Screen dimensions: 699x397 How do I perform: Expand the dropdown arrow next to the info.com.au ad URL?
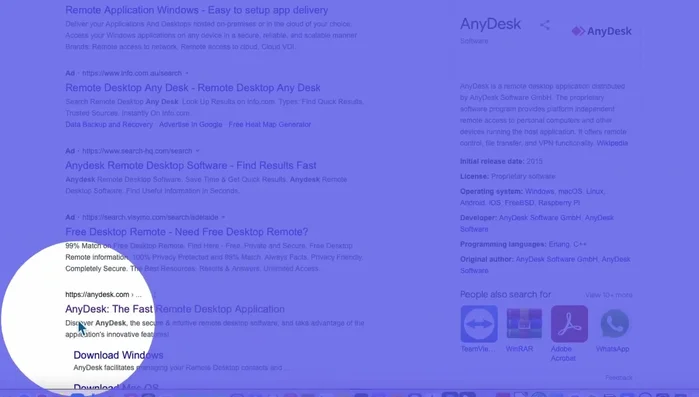[x=187, y=73]
